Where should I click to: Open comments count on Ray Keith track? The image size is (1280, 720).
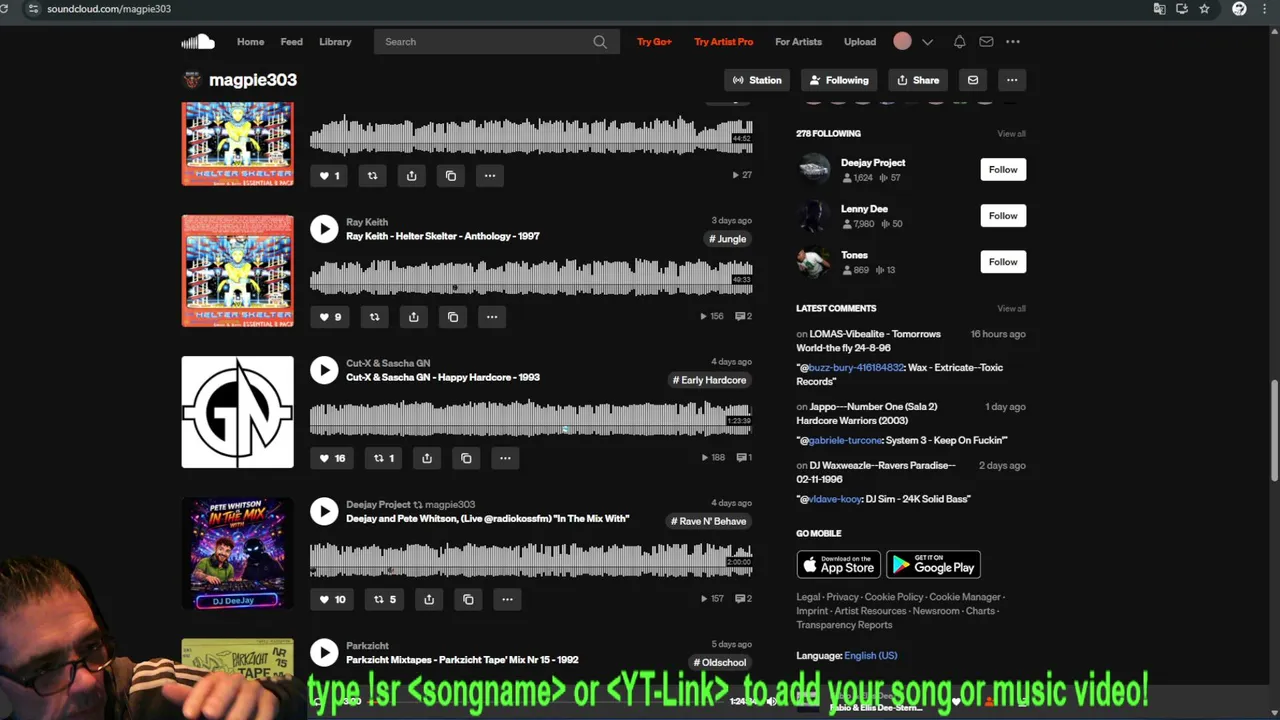(743, 316)
